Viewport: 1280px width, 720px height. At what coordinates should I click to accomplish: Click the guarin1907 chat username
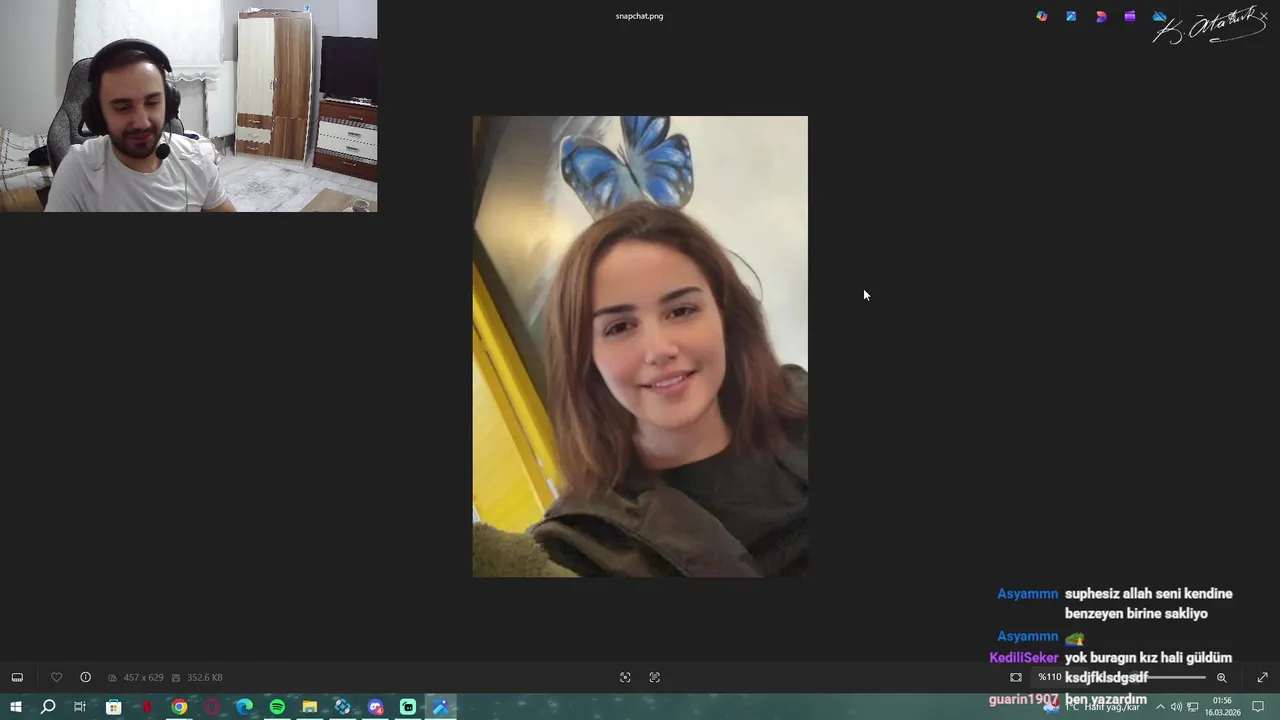pos(1023,699)
